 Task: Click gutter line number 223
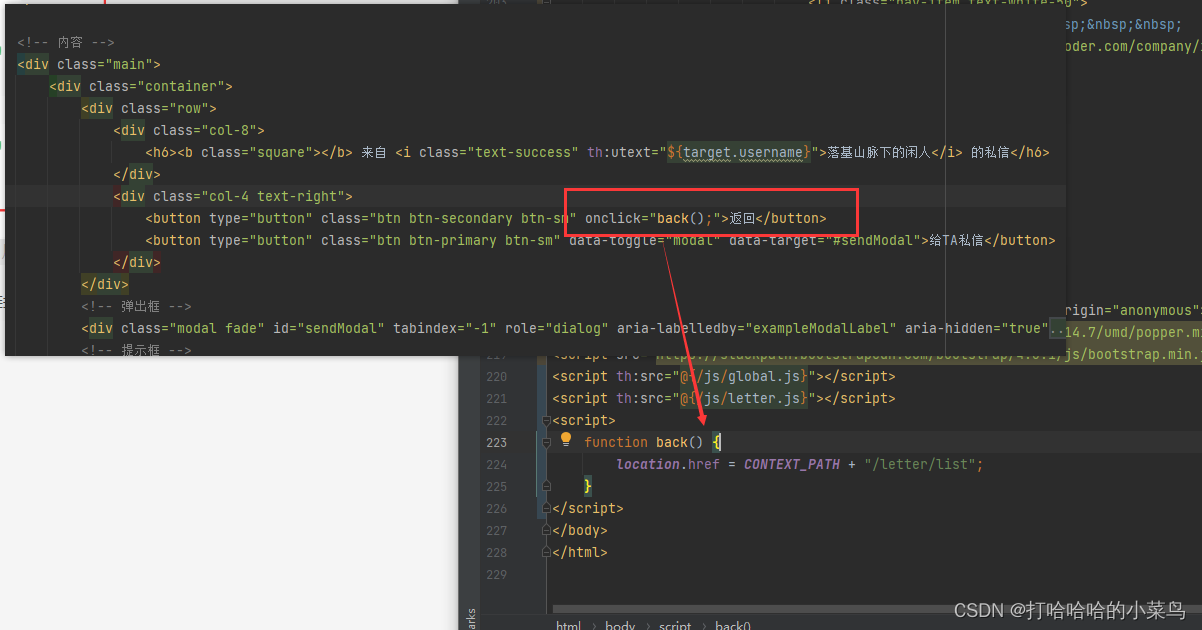[496, 443]
